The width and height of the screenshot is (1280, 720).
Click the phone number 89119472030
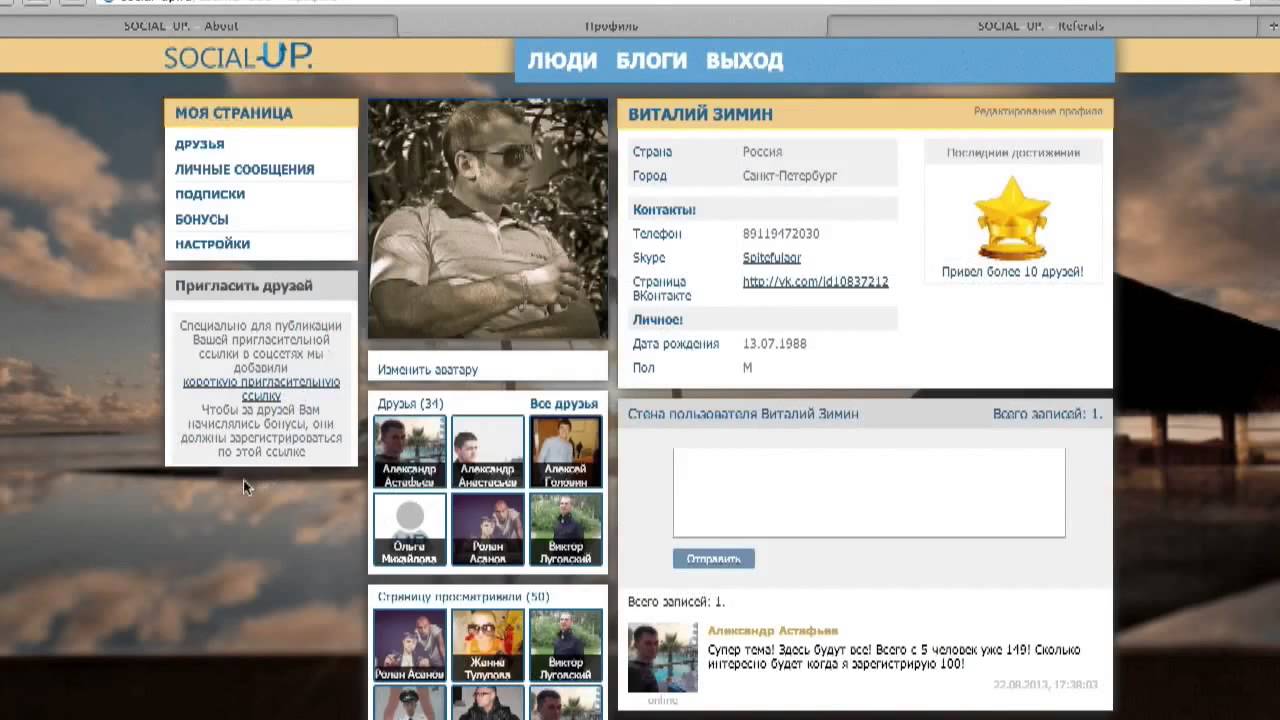(781, 234)
